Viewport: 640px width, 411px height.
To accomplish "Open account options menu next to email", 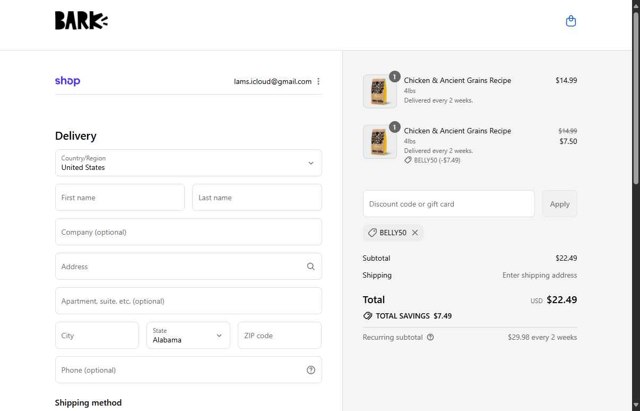I will (x=318, y=81).
